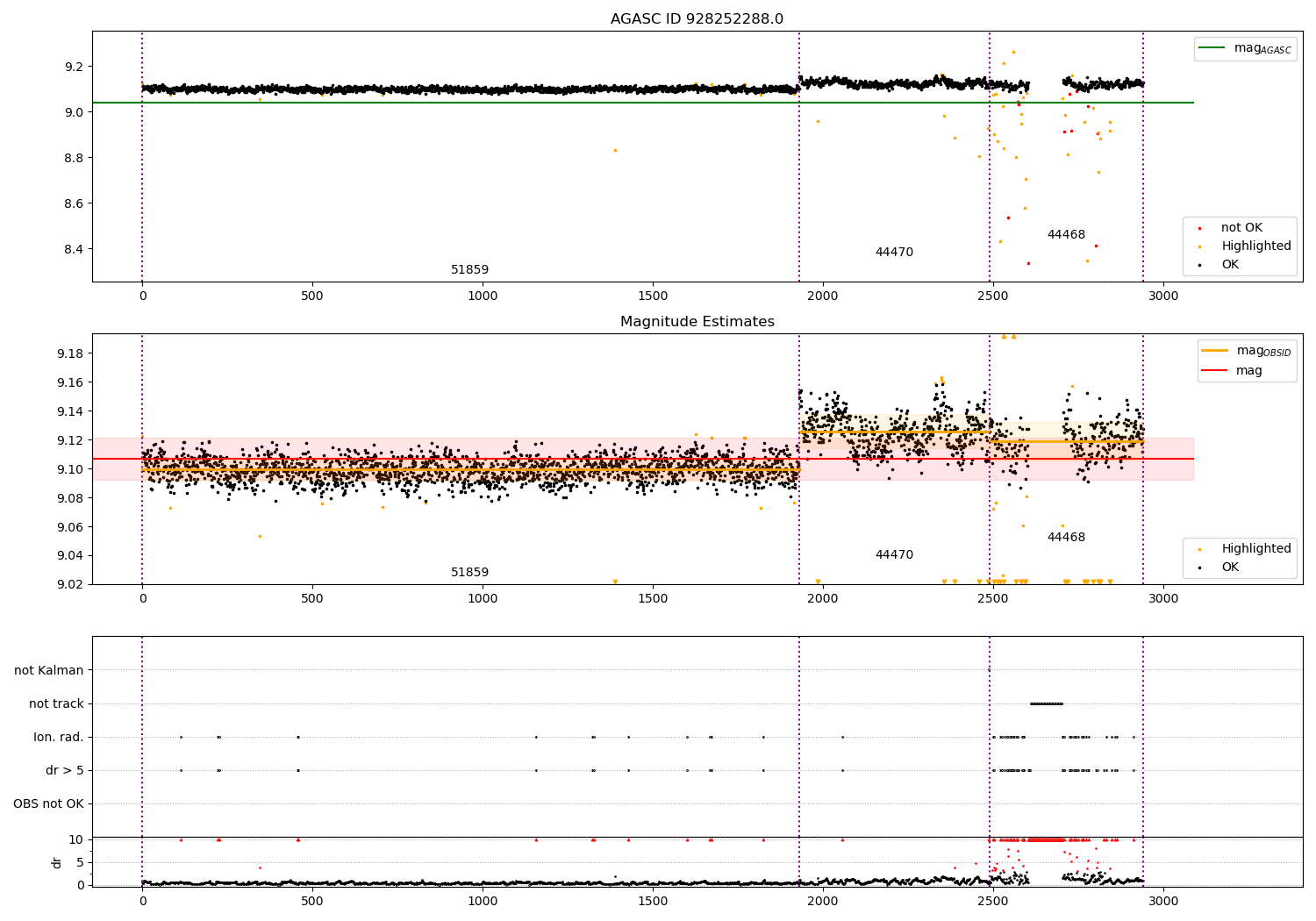1316x921 pixels.
Task: Click the 5 tick on the dr axis
Action: coord(80,862)
